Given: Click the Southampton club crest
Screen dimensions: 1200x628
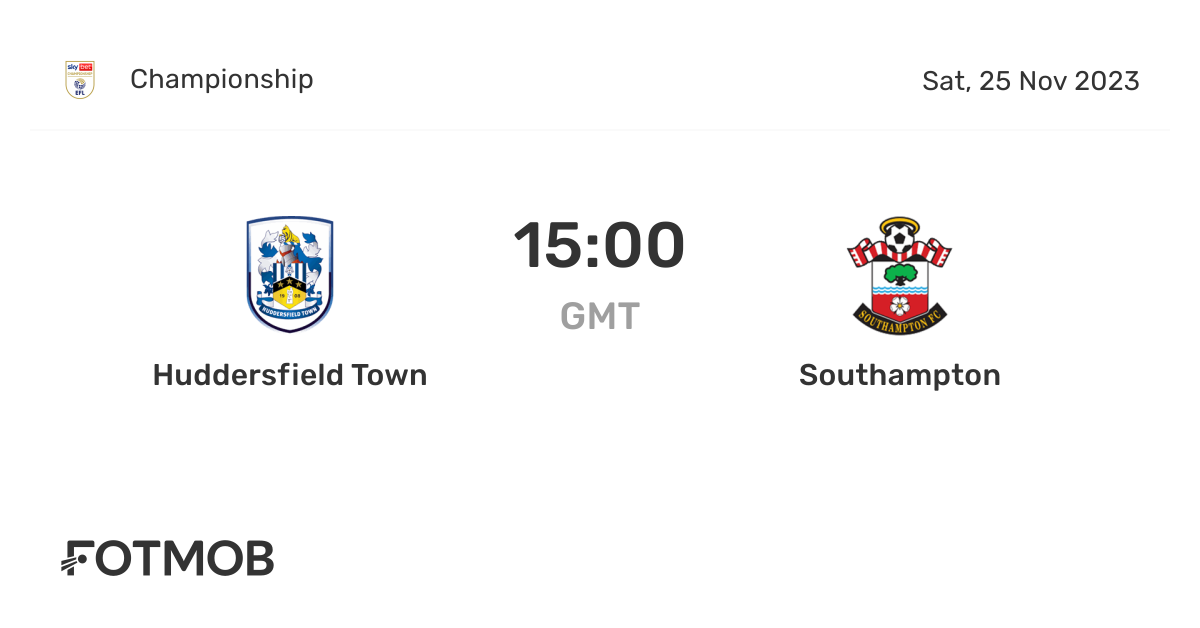Looking at the screenshot, I should [x=900, y=275].
